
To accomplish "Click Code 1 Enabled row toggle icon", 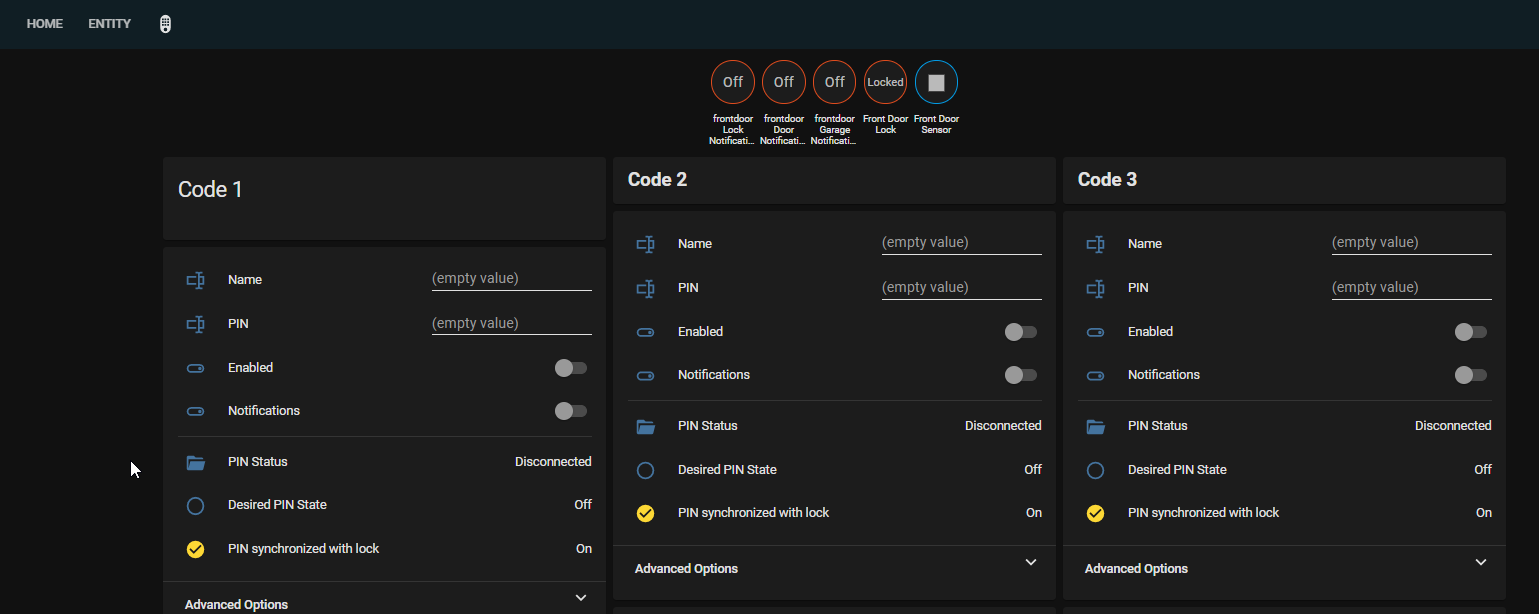I will coord(195,368).
